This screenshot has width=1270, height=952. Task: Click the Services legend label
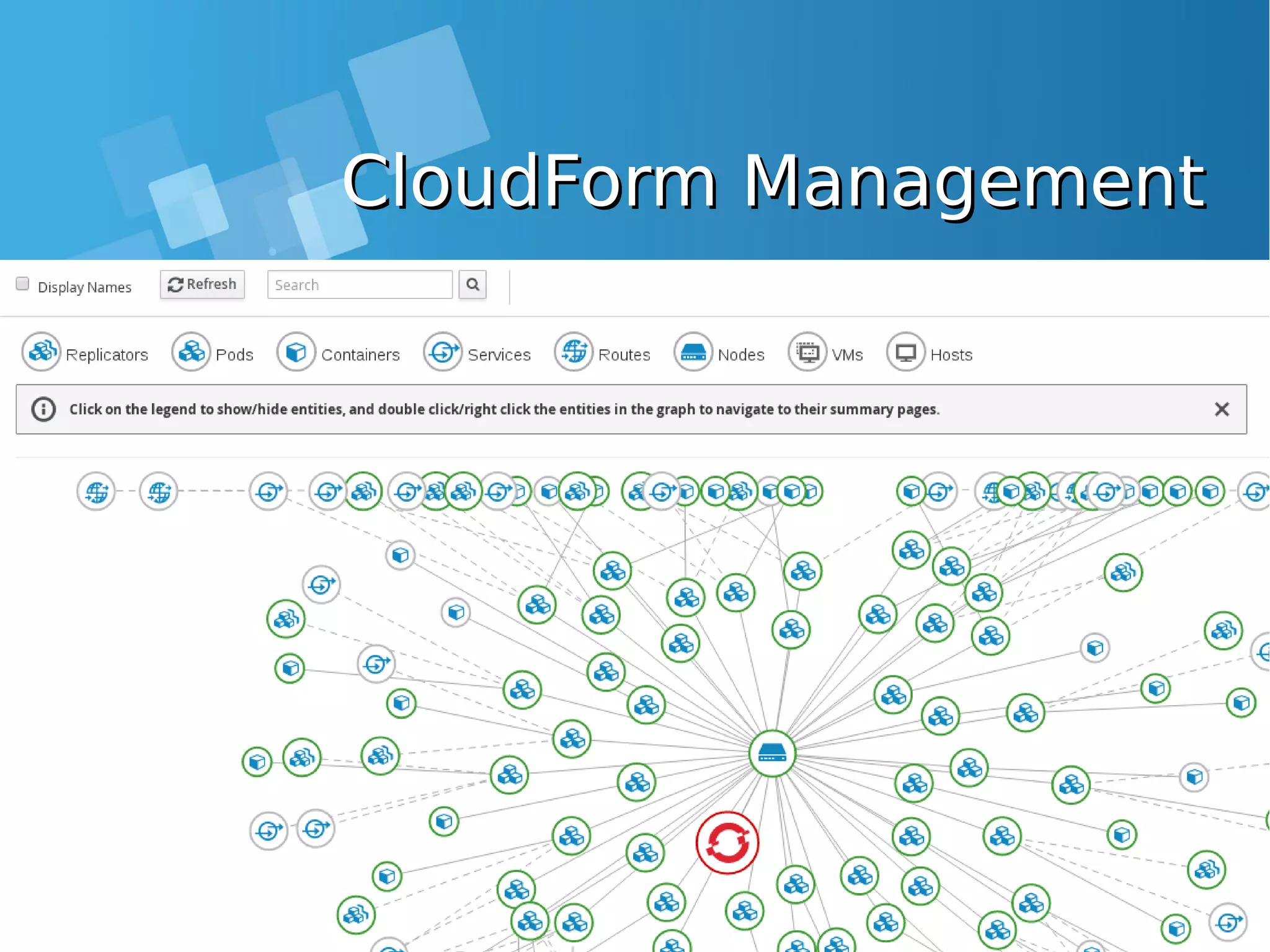pos(499,355)
